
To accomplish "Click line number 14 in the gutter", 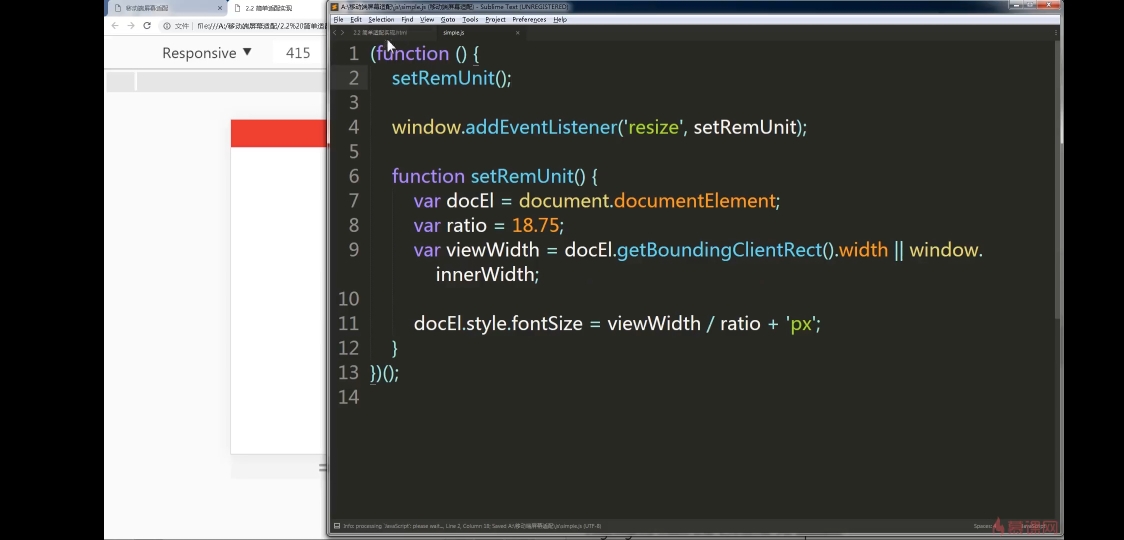I will (348, 397).
